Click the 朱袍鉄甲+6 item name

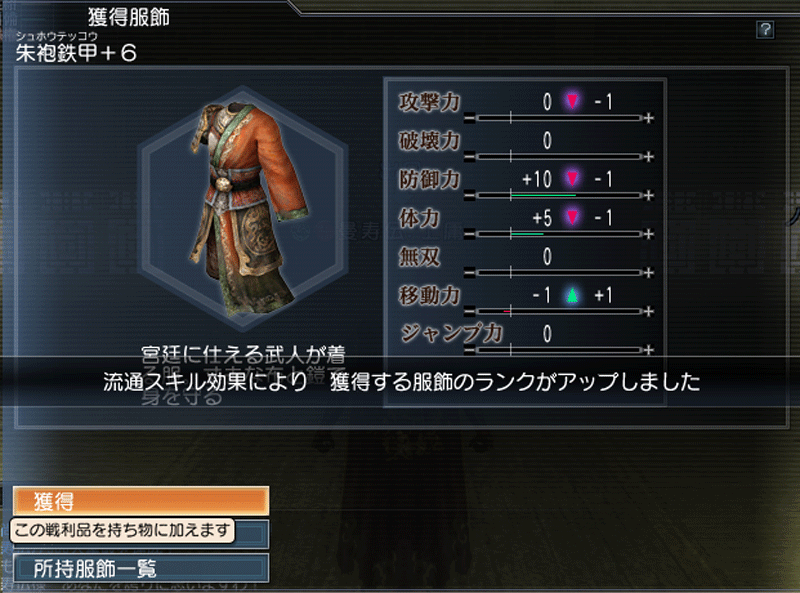coord(76,53)
